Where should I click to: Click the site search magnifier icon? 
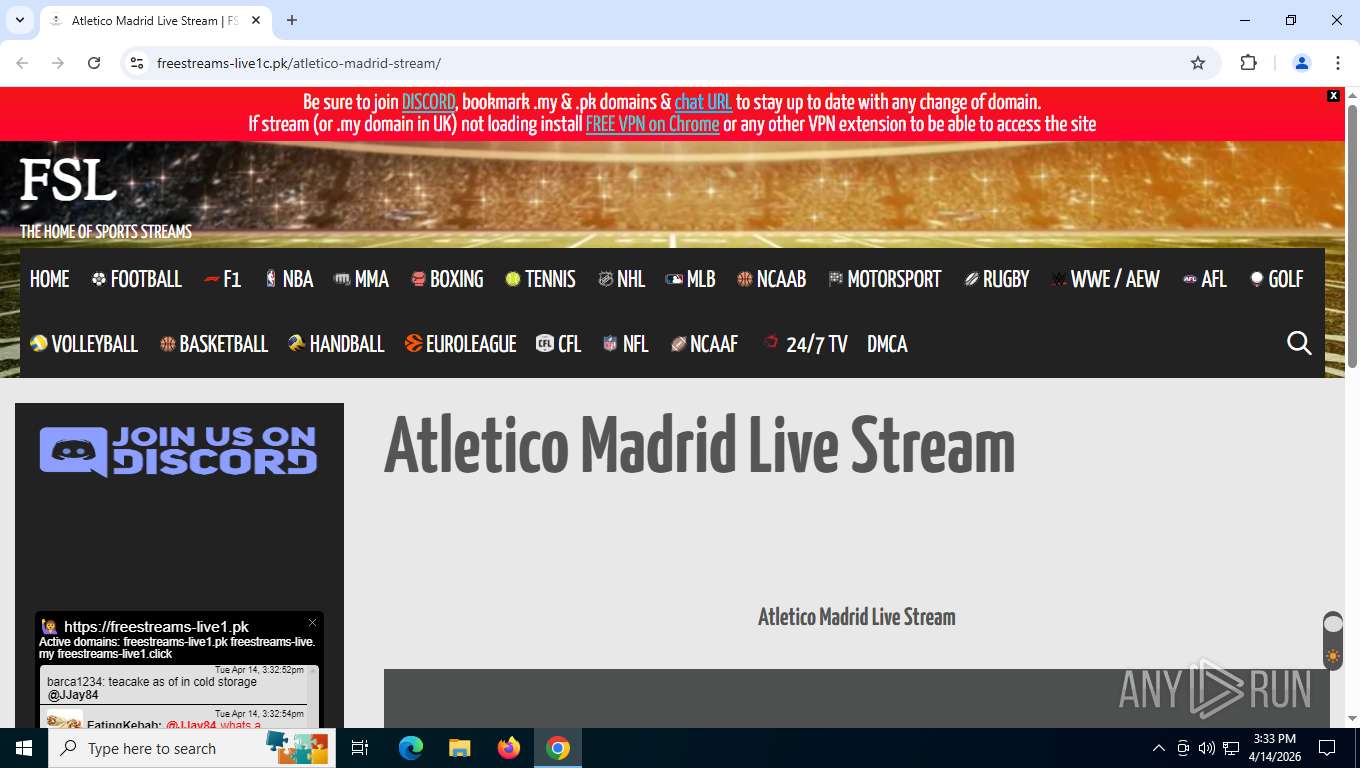click(1299, 344)
